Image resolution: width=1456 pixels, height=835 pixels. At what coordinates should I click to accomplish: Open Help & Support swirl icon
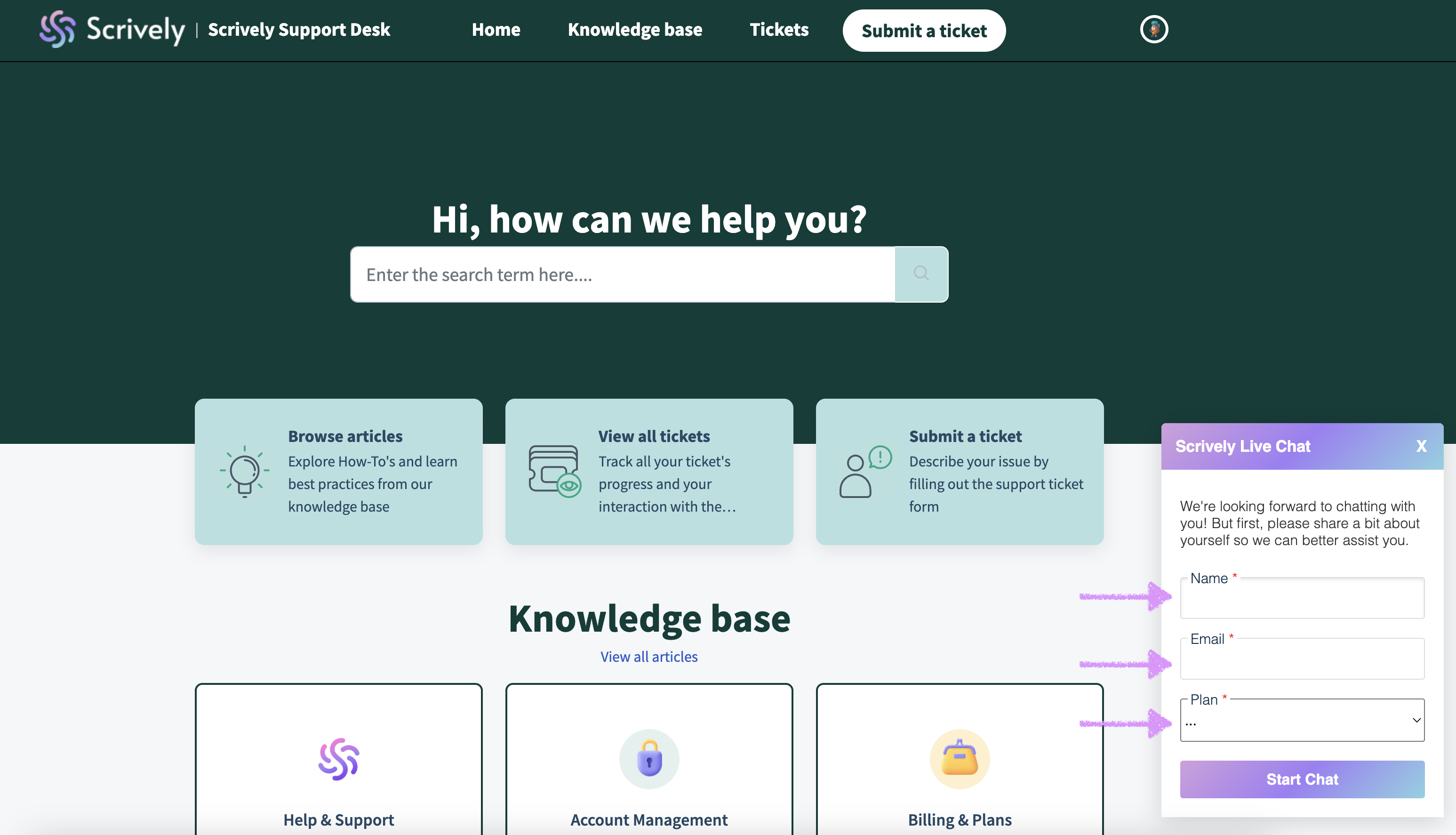point(339,759)
